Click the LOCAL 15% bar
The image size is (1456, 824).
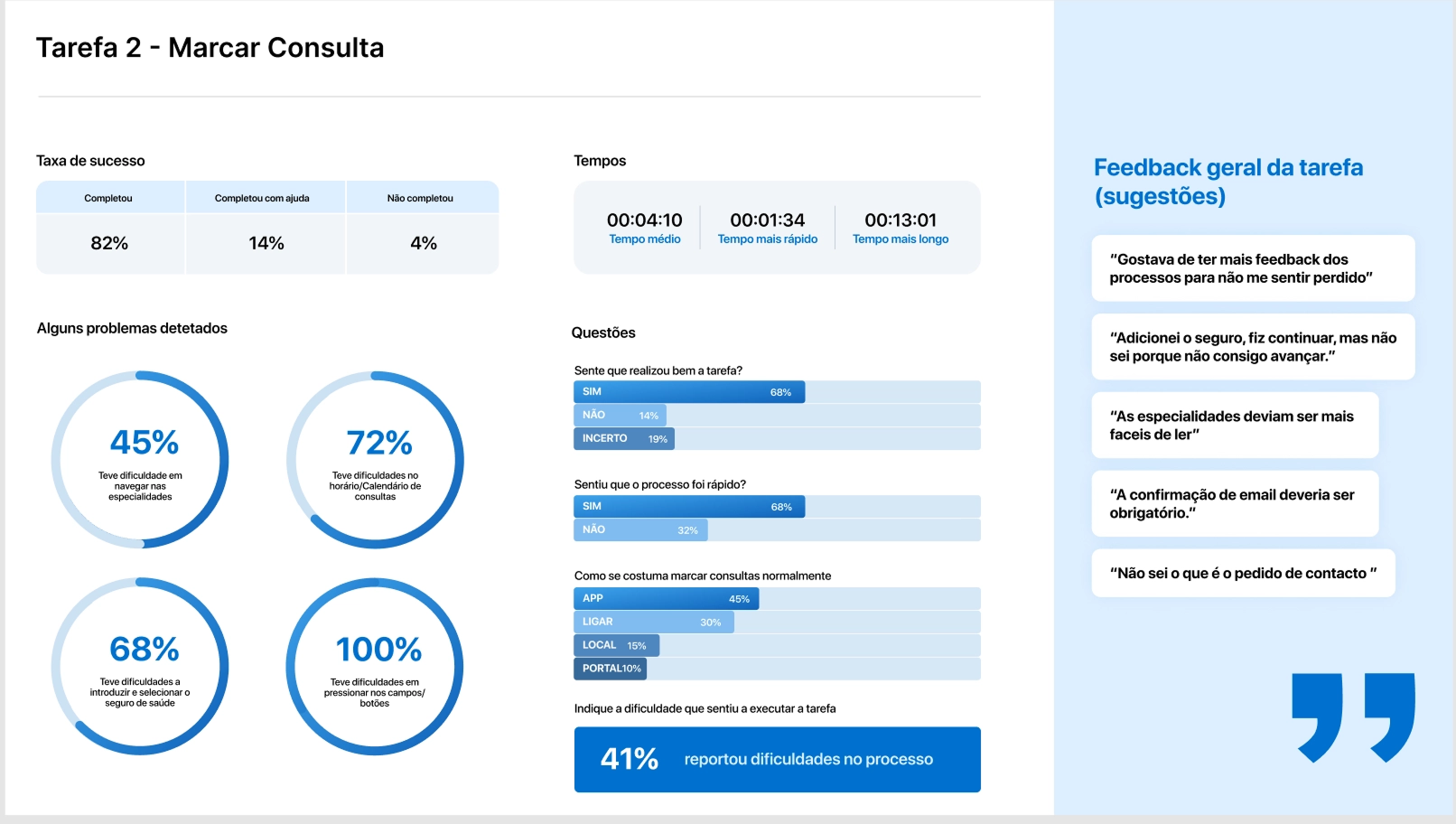click(617, 646)
